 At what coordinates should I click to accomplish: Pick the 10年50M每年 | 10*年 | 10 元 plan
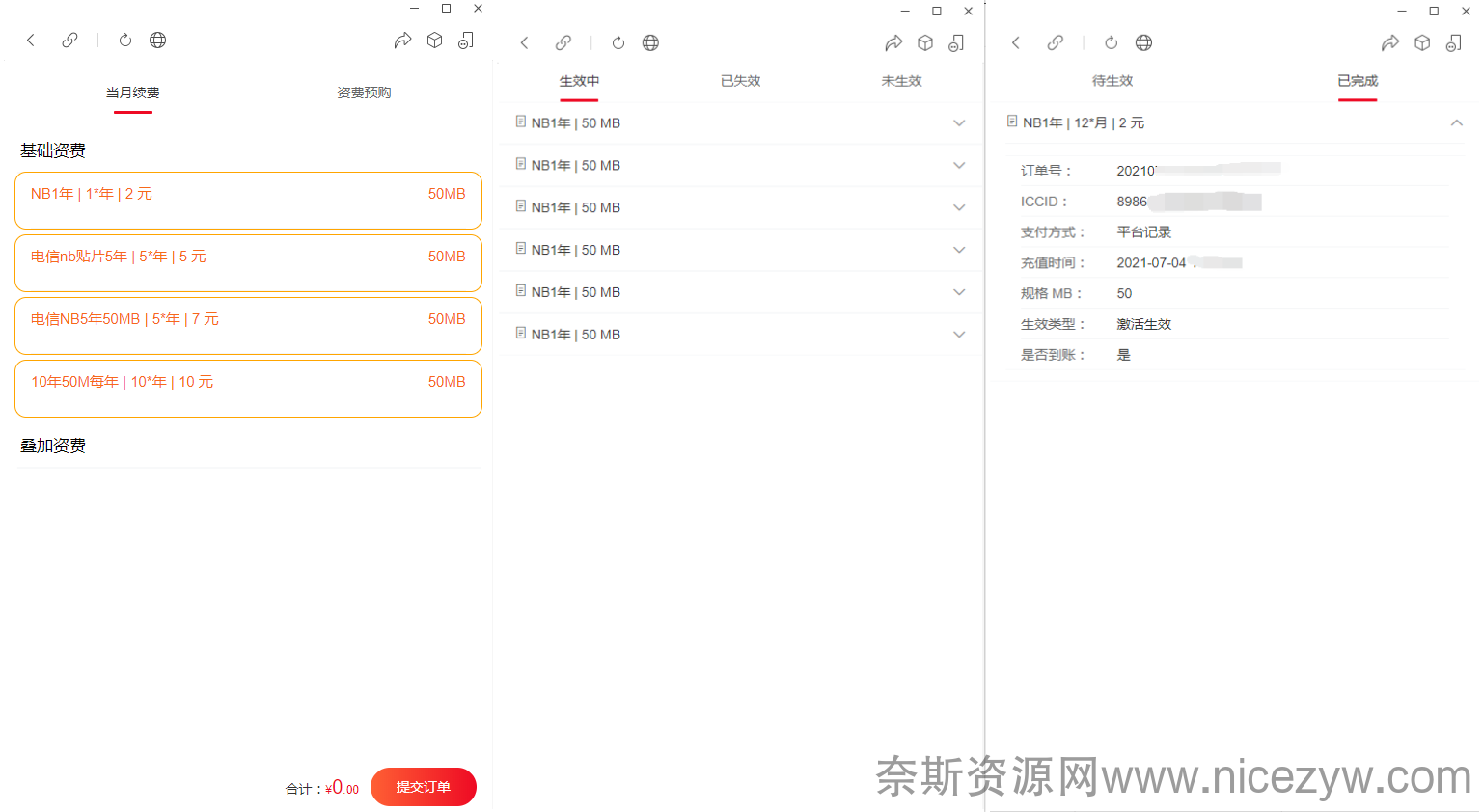pyautogui.click(x=248, y=389)
